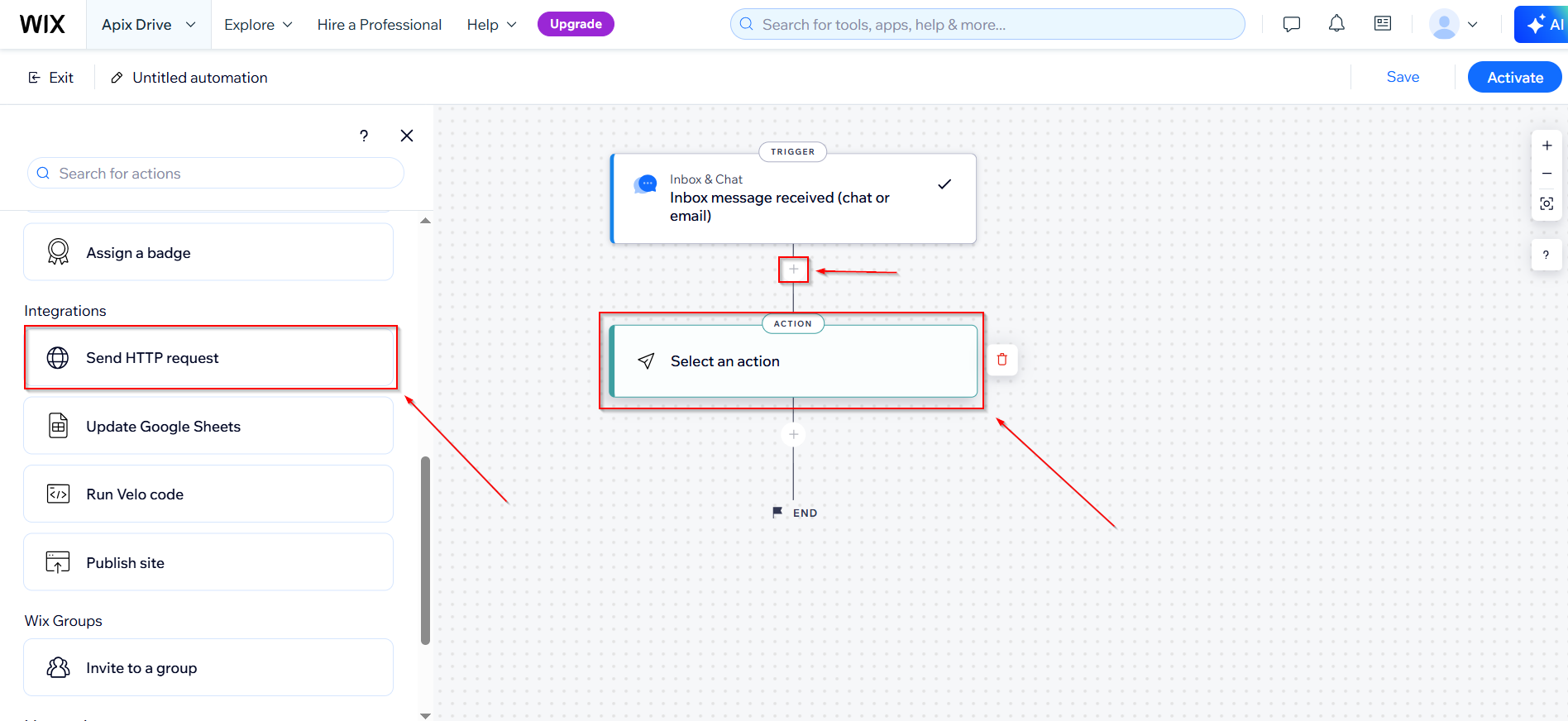Click the actions list scroll up arrow
The width and height of the screenshot is (1568, 721).
click(x=425, y=221)
